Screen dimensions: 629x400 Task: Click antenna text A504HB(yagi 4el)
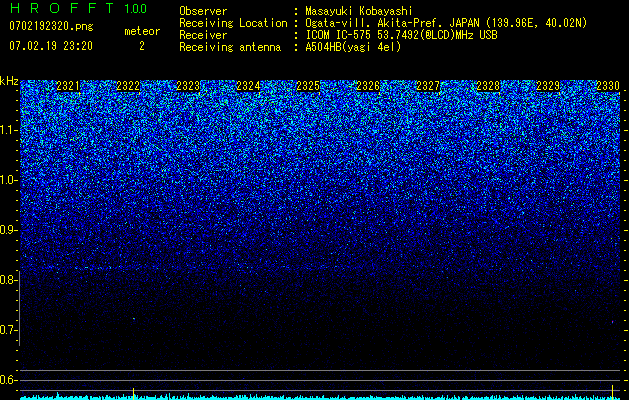pos(353,47)
